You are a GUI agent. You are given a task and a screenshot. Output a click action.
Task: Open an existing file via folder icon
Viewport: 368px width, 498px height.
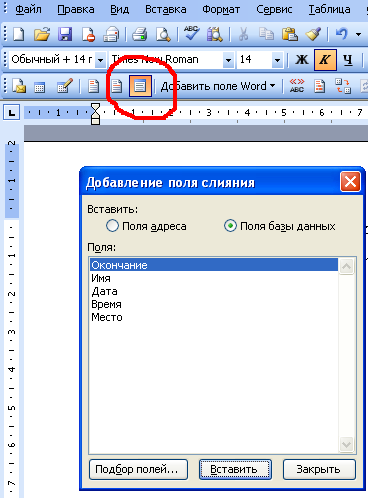click(42, 34)
